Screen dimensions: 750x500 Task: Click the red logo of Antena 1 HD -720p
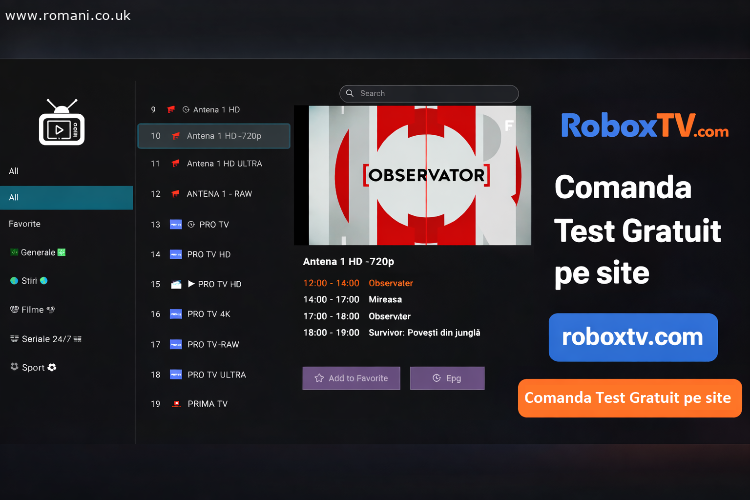coord(176,136)
